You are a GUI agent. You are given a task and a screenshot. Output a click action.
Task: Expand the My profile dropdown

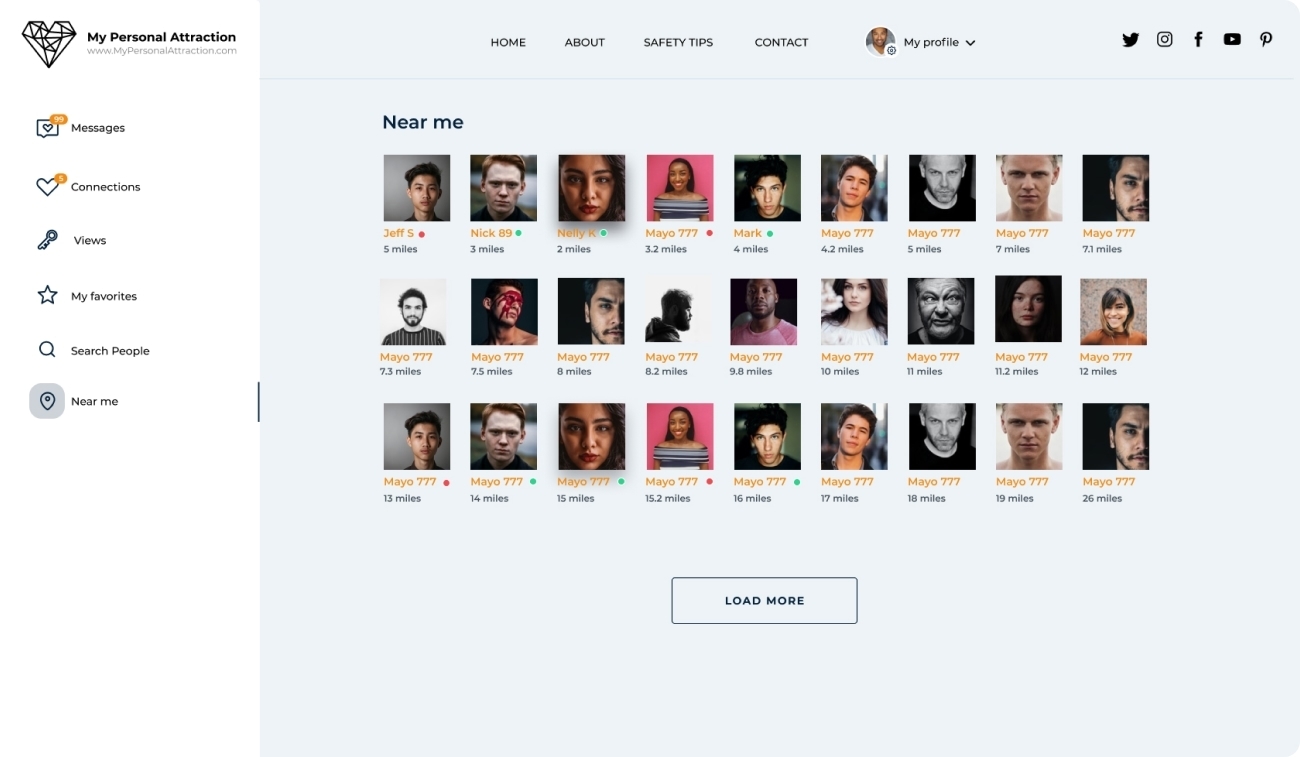(x=921, y=42)
